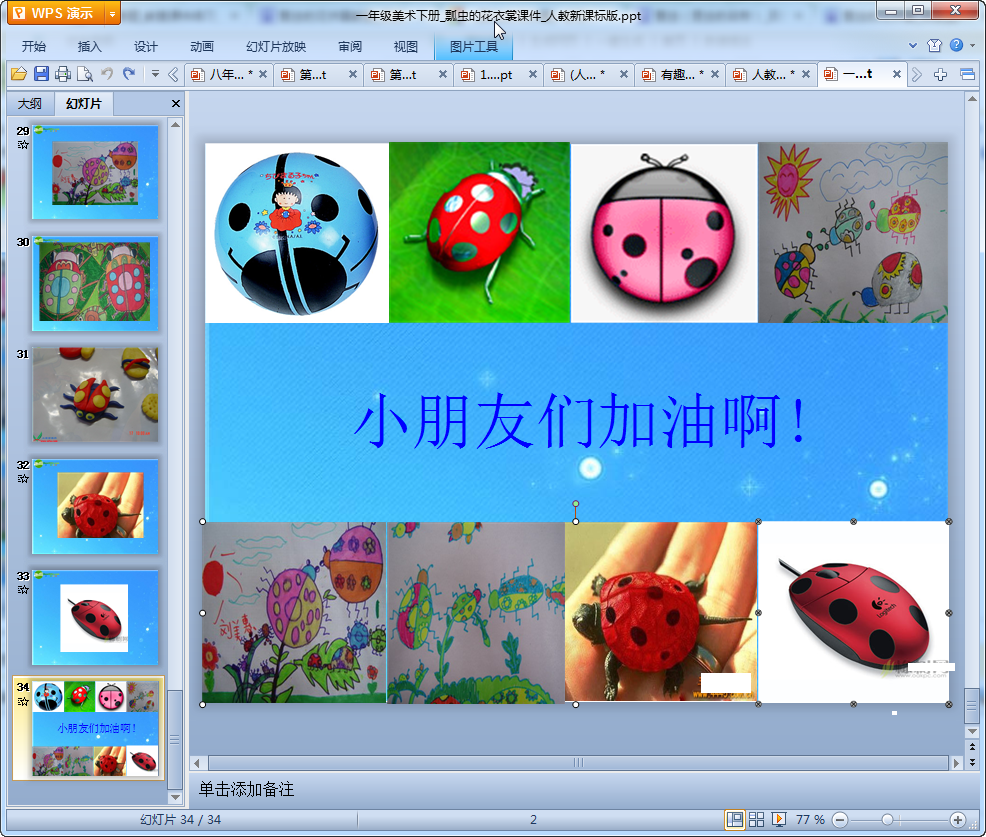The image size is (986, 837).
Task: Click the Redo arrow icon
Action: point(129,74)
